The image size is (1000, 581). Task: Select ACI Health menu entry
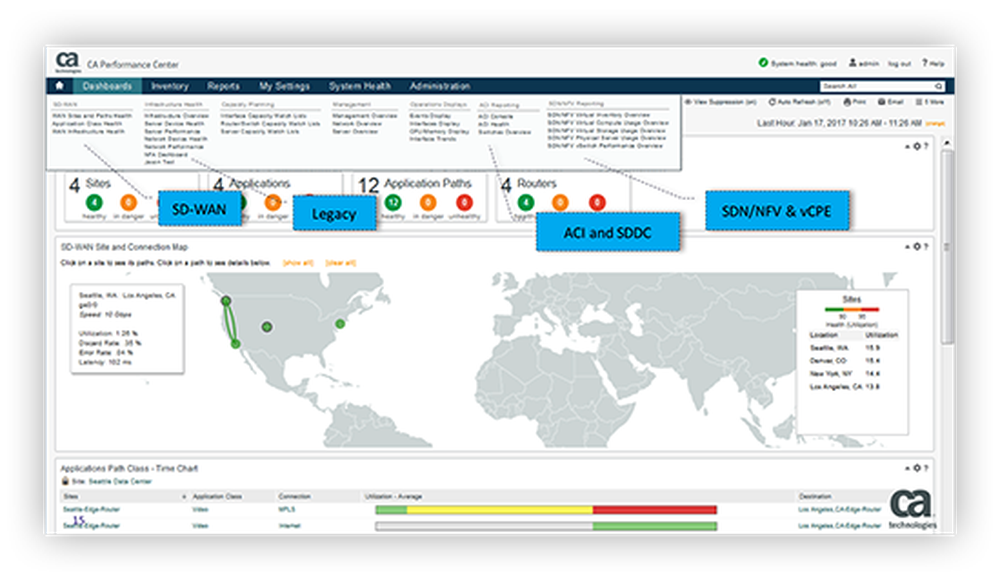click(x=494, y=124)
